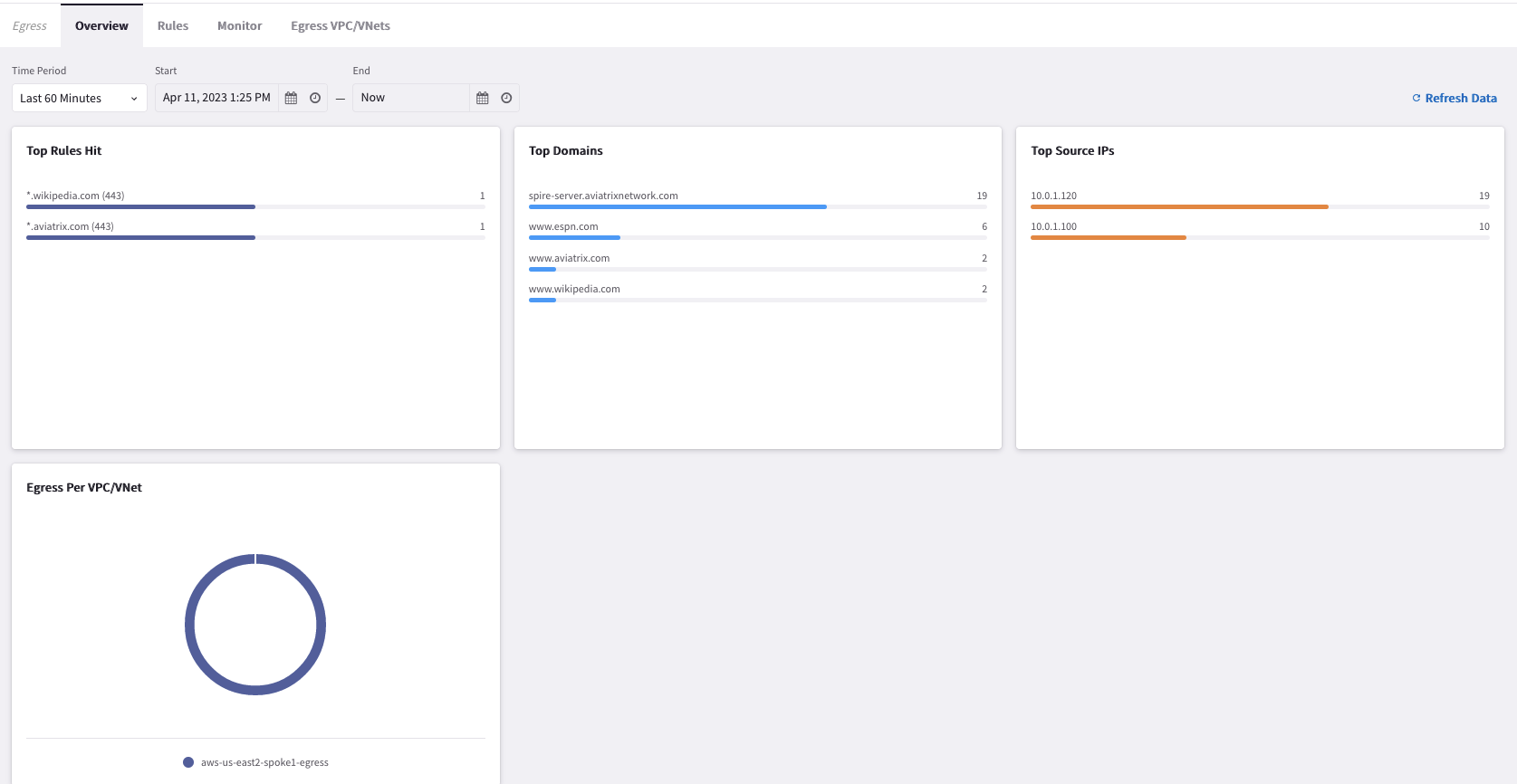
Task: Click the End field showing Now
Action: pos(410,98)
